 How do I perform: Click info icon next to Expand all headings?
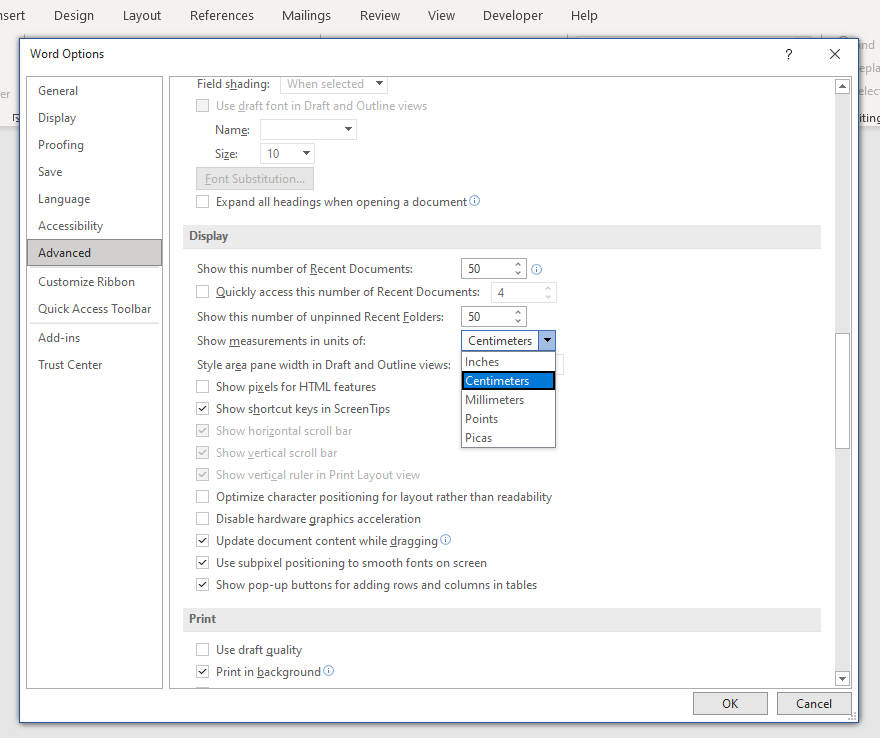point(475,201)
